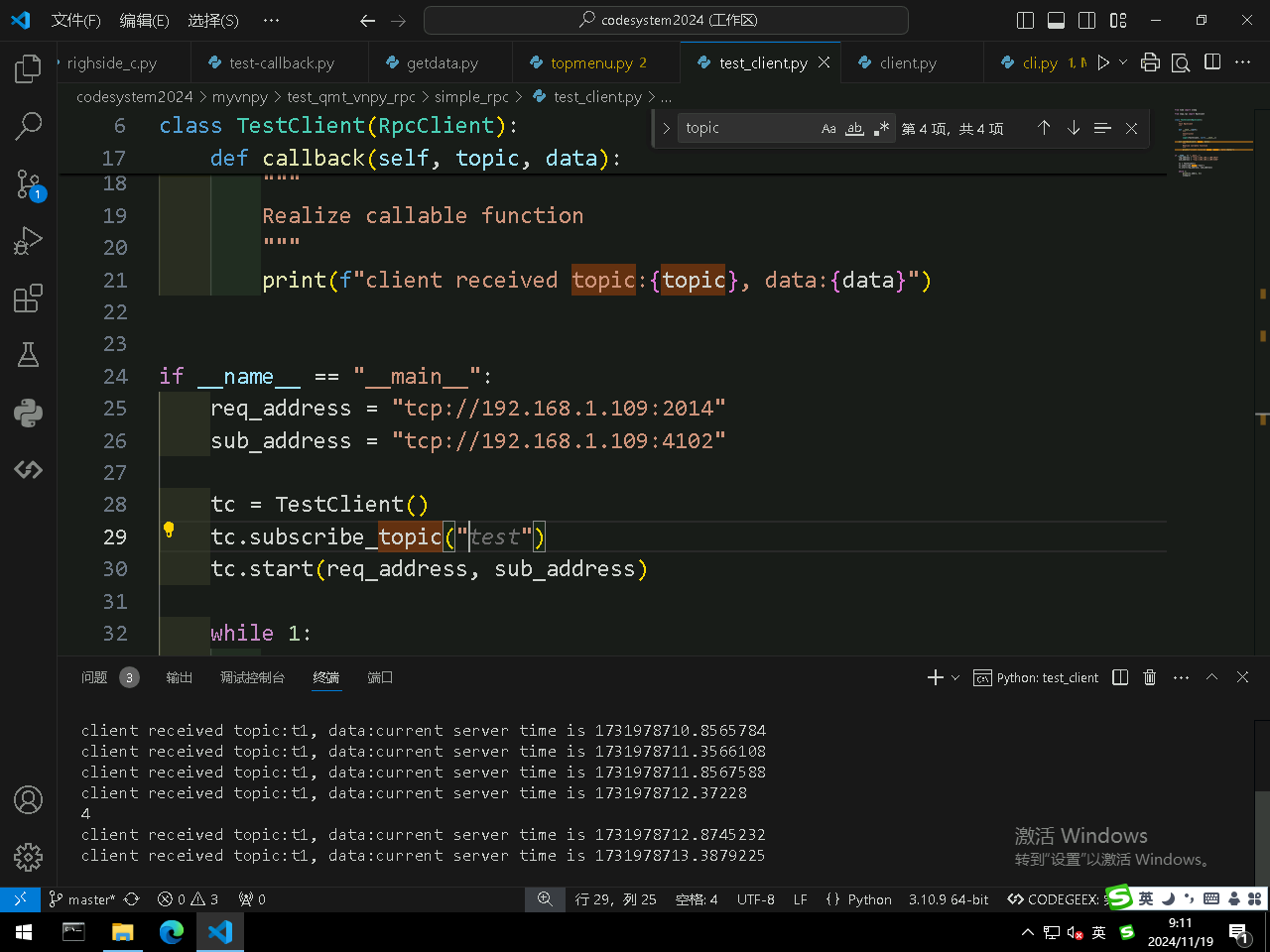Screen dimensions: 1270x952
Task: Switch to the test-callback.py tab
Action: coord(281,62)
